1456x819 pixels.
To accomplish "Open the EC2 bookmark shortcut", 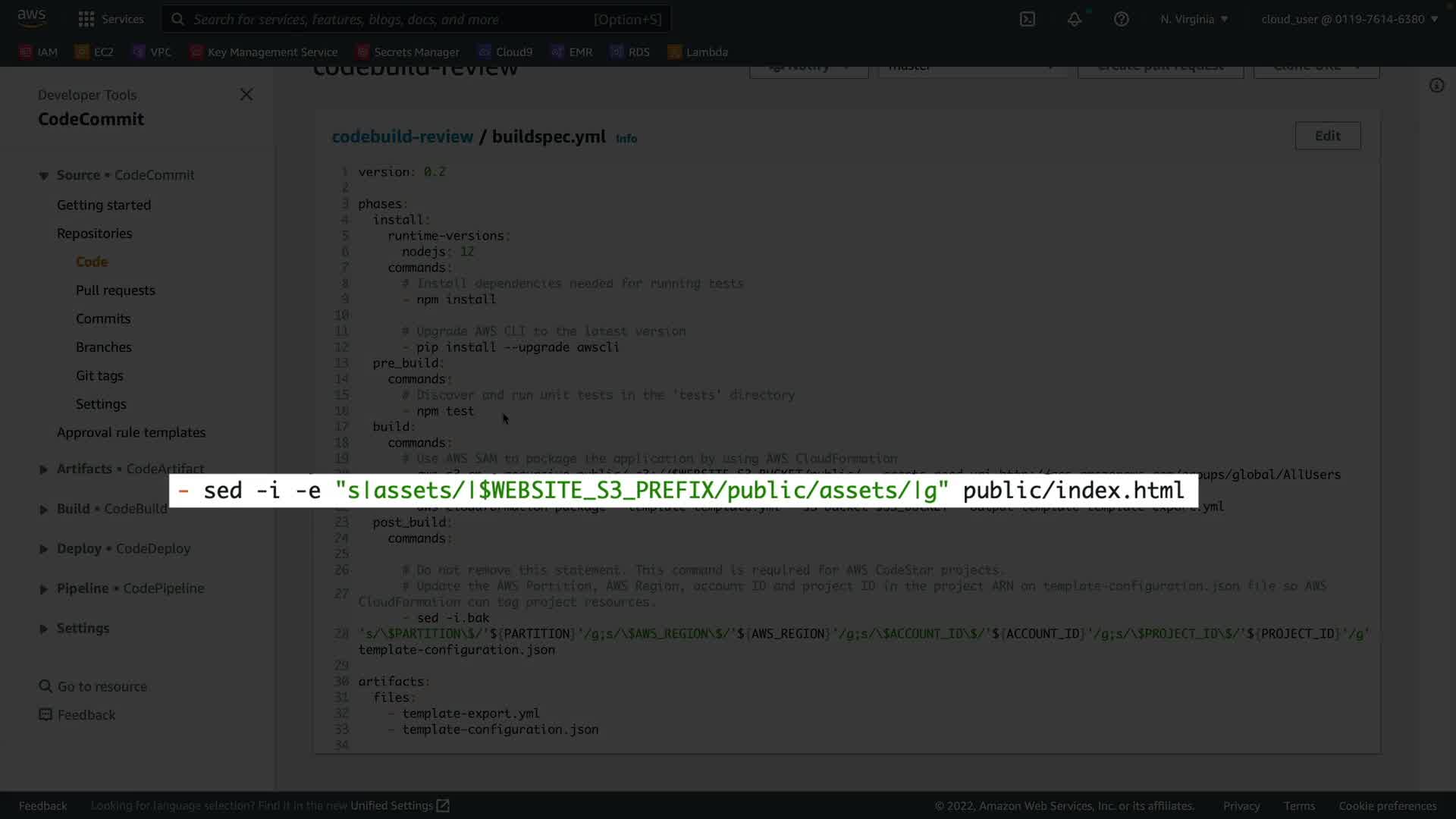I will pos(95,52).
